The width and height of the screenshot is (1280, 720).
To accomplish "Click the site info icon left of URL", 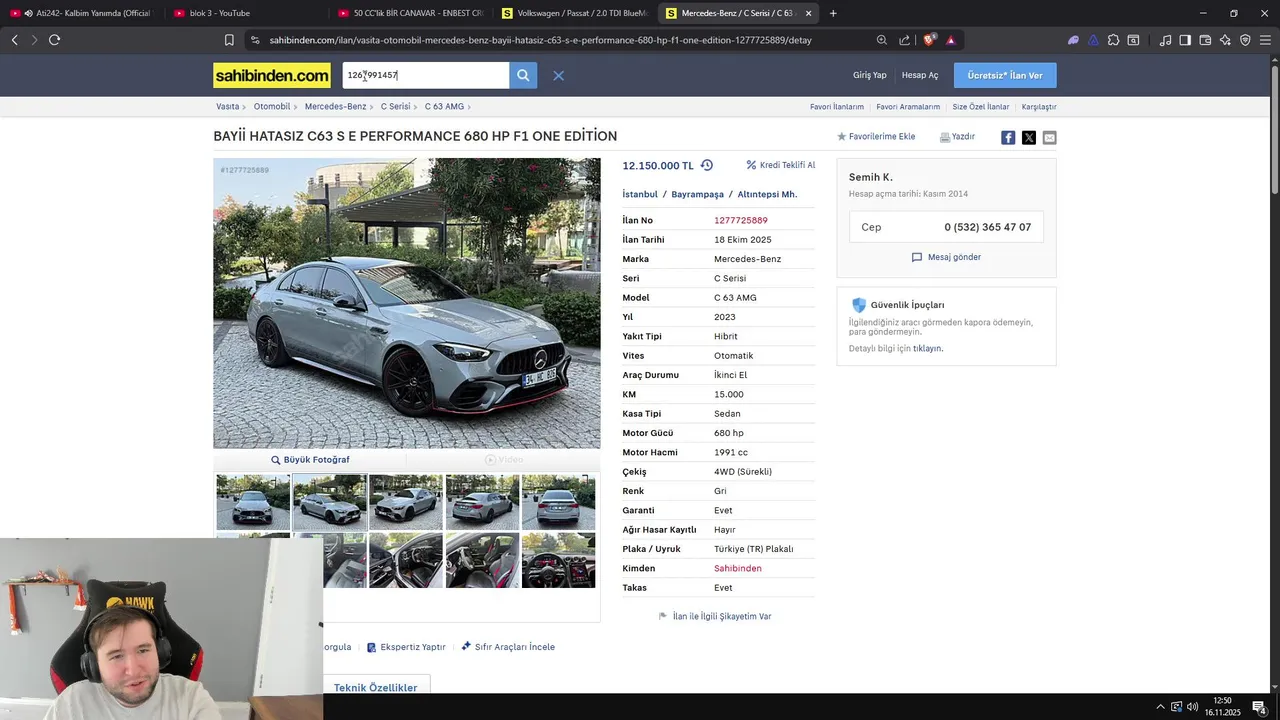I will click(255, 40).
